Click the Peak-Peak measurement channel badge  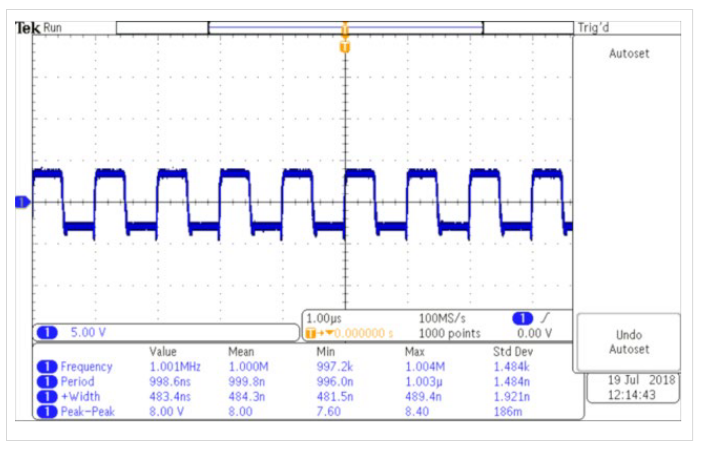pyautogui.click(x=46, y=410)
